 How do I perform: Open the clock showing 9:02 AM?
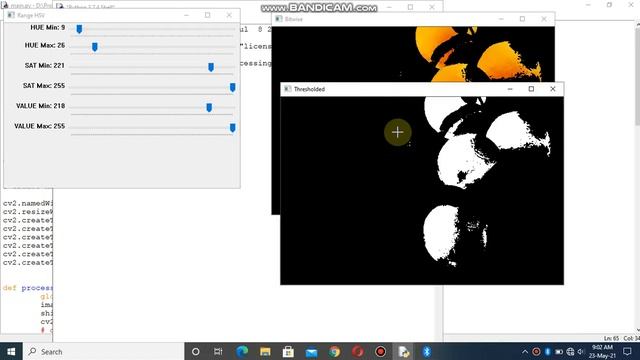tap(602, 351)
